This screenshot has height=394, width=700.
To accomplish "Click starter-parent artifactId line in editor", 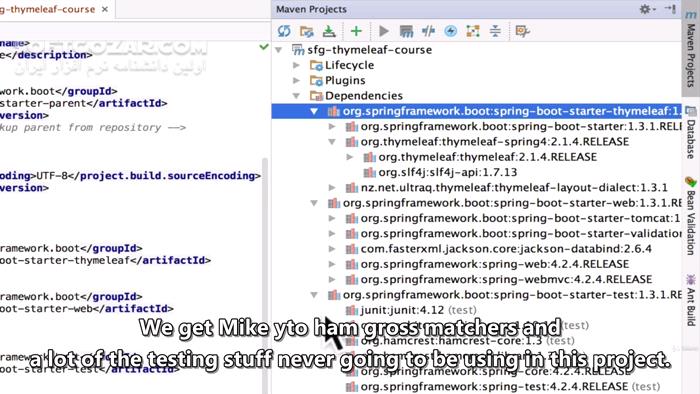I will pyautogui.click(x=83, y=104).
